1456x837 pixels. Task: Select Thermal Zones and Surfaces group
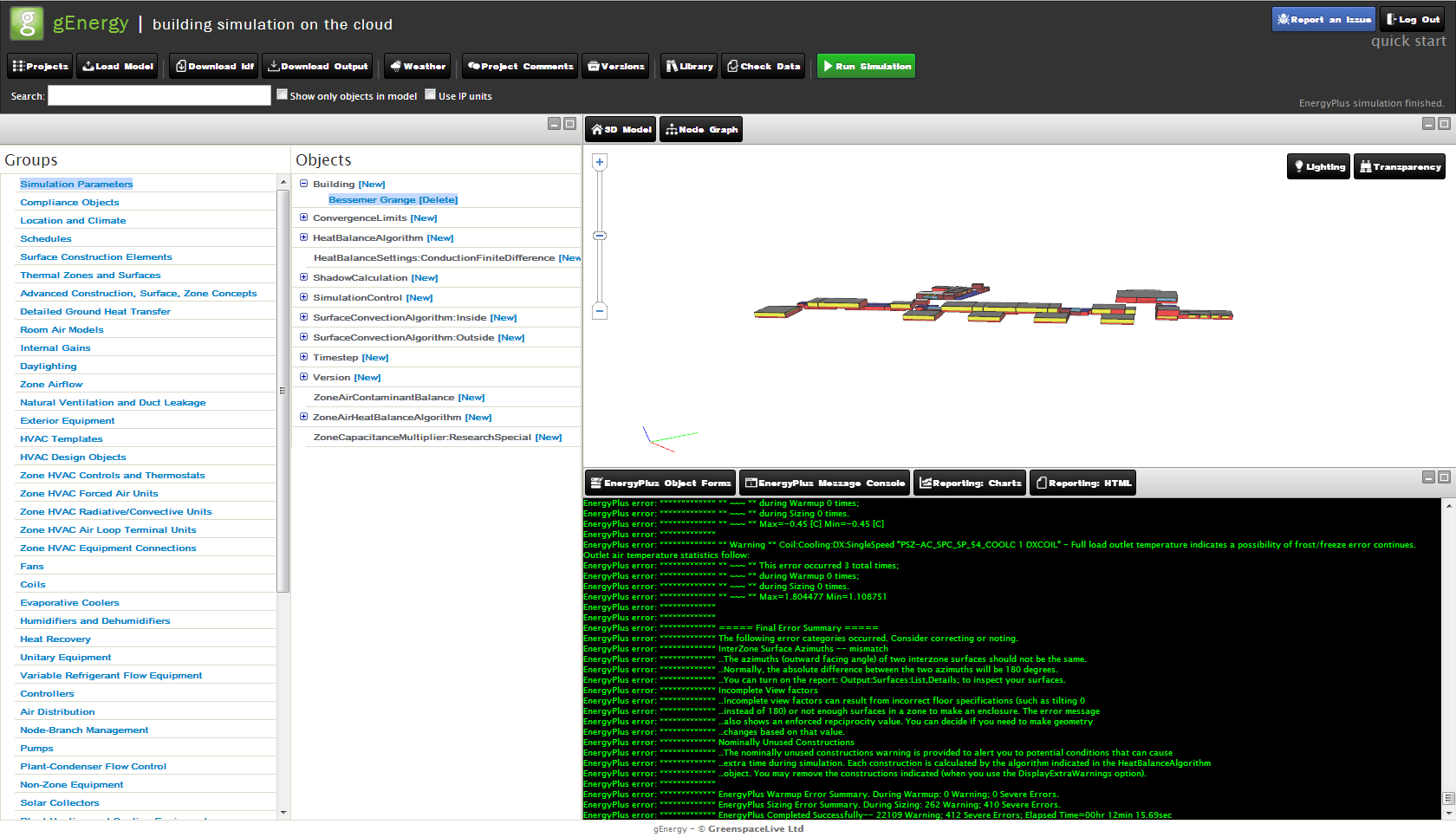click(90, 275)
